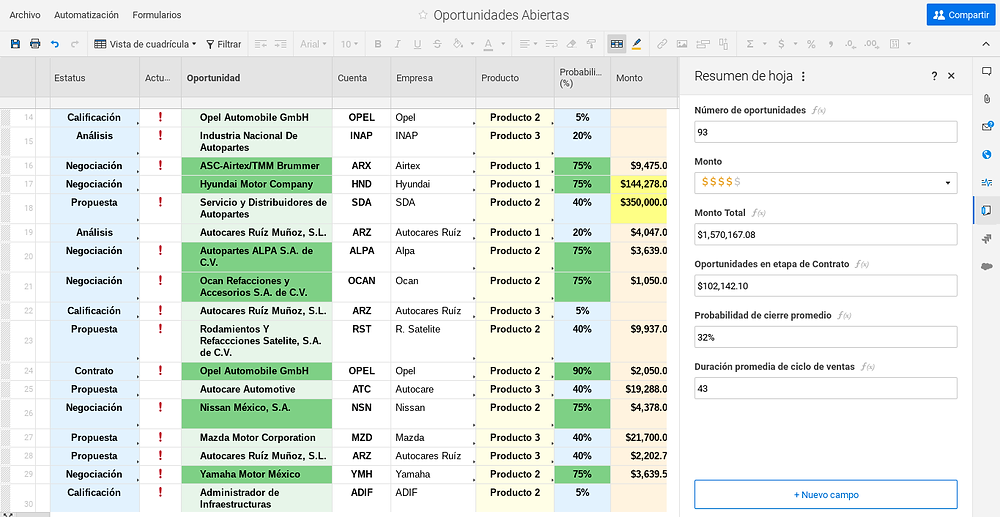Add a summary field with Nuevo campo
The width and height of the screenshot is (1000, 517).
pyautogui.click(x=826, y=494)
